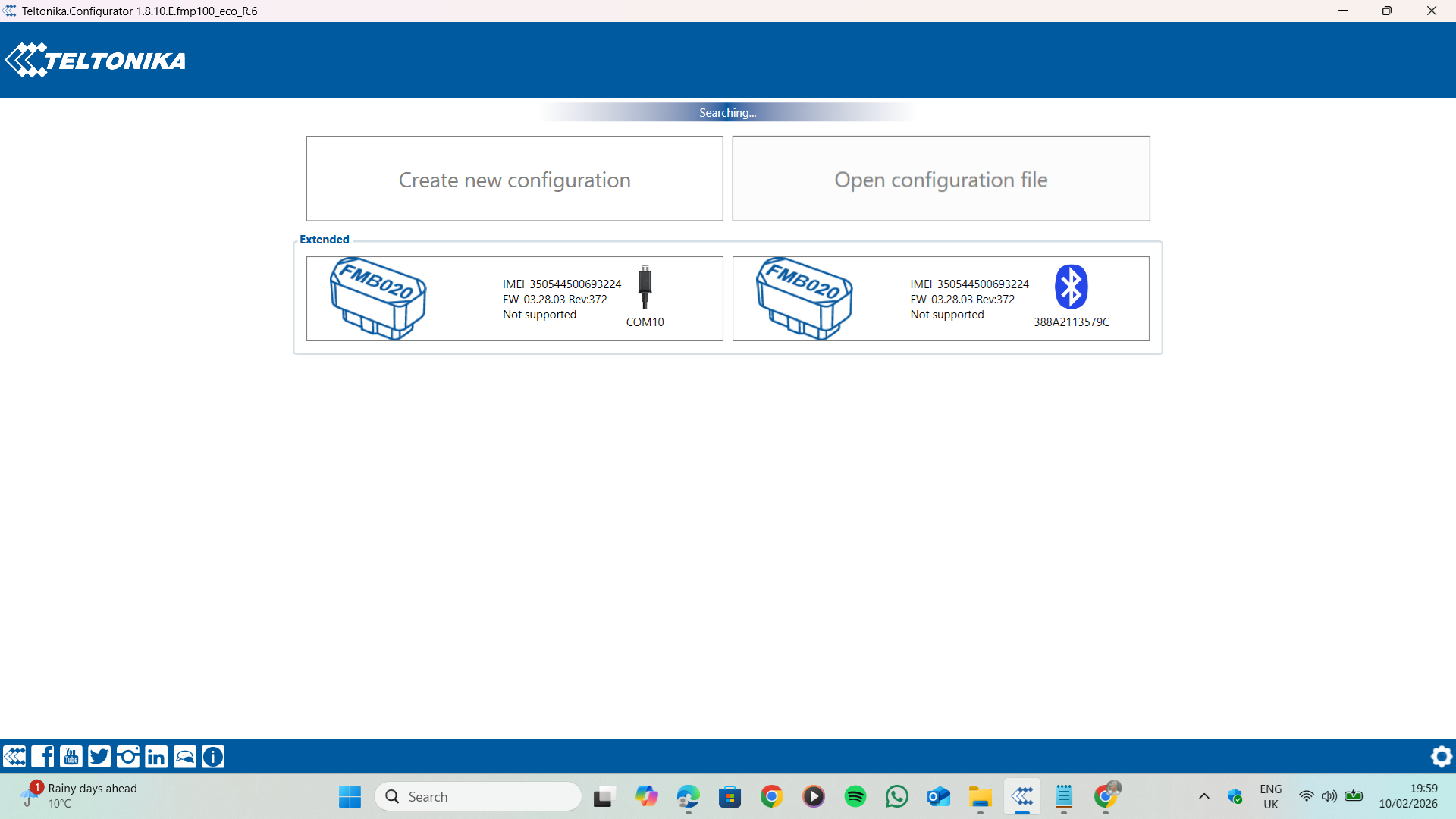Click the Windows taskbar Search box
This screenshot has width=1456, height=819.
[x=478, y=796]
